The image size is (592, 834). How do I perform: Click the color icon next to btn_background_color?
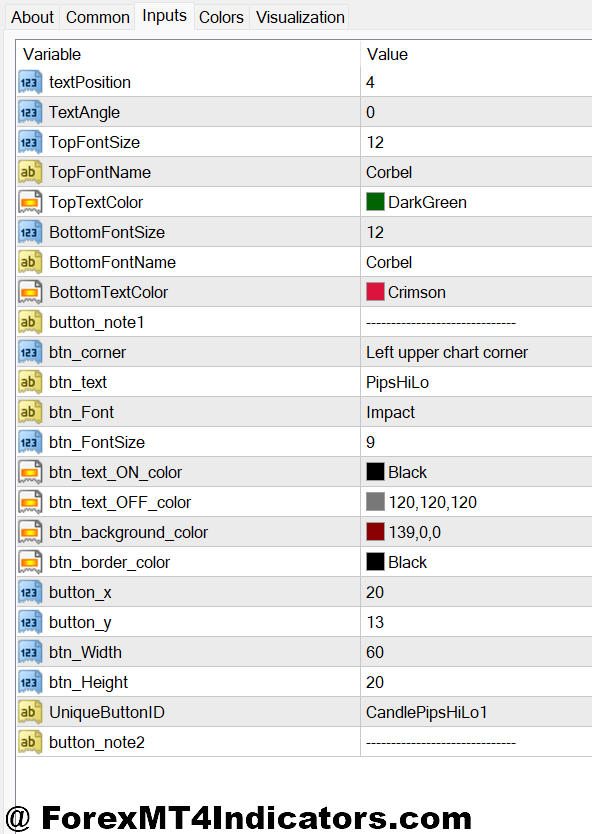tap(30, 532)
